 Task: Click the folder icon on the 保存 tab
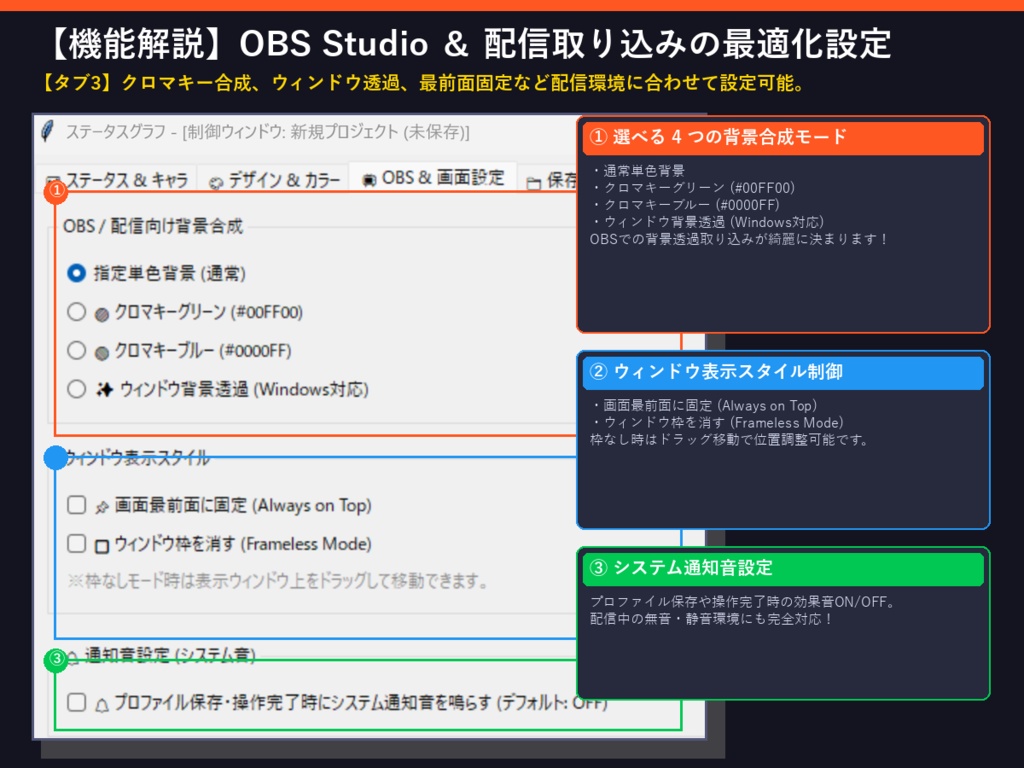tap(534, 183)
